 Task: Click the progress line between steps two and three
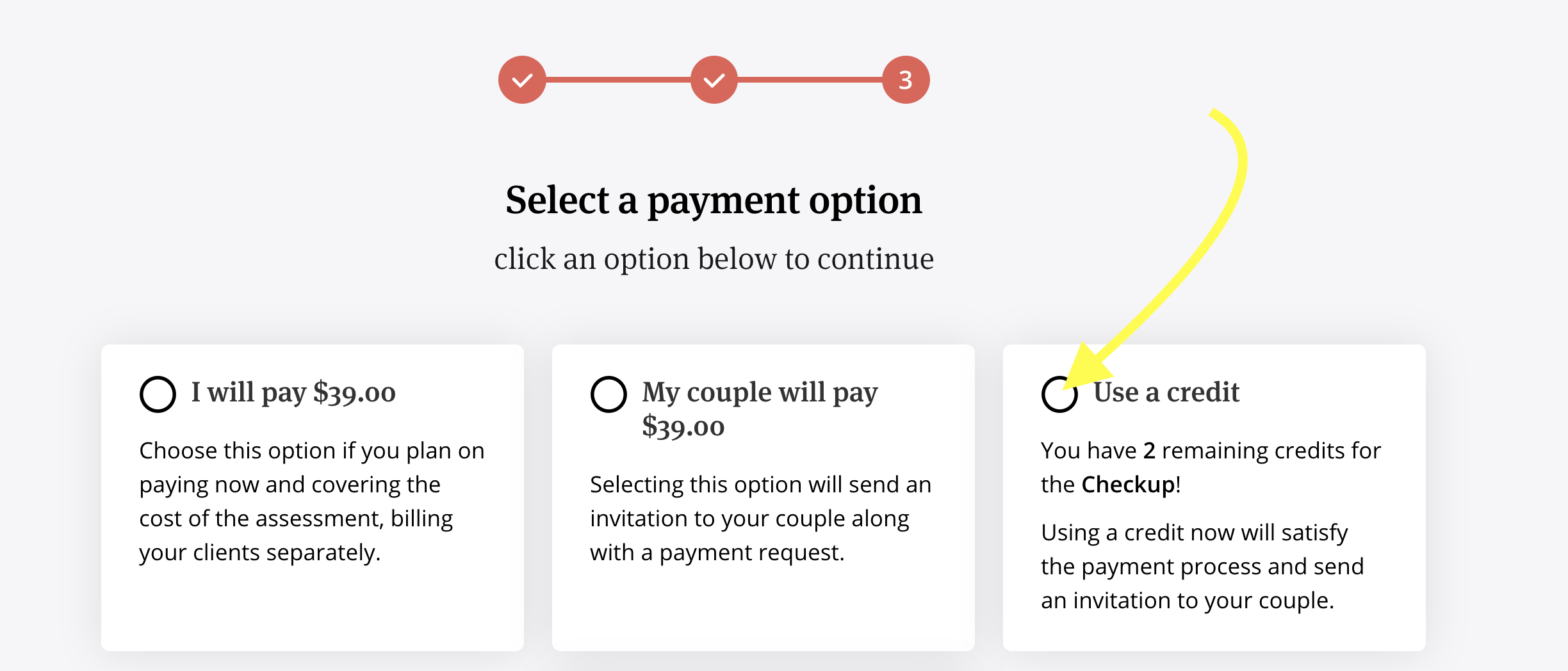coord(810,80)
